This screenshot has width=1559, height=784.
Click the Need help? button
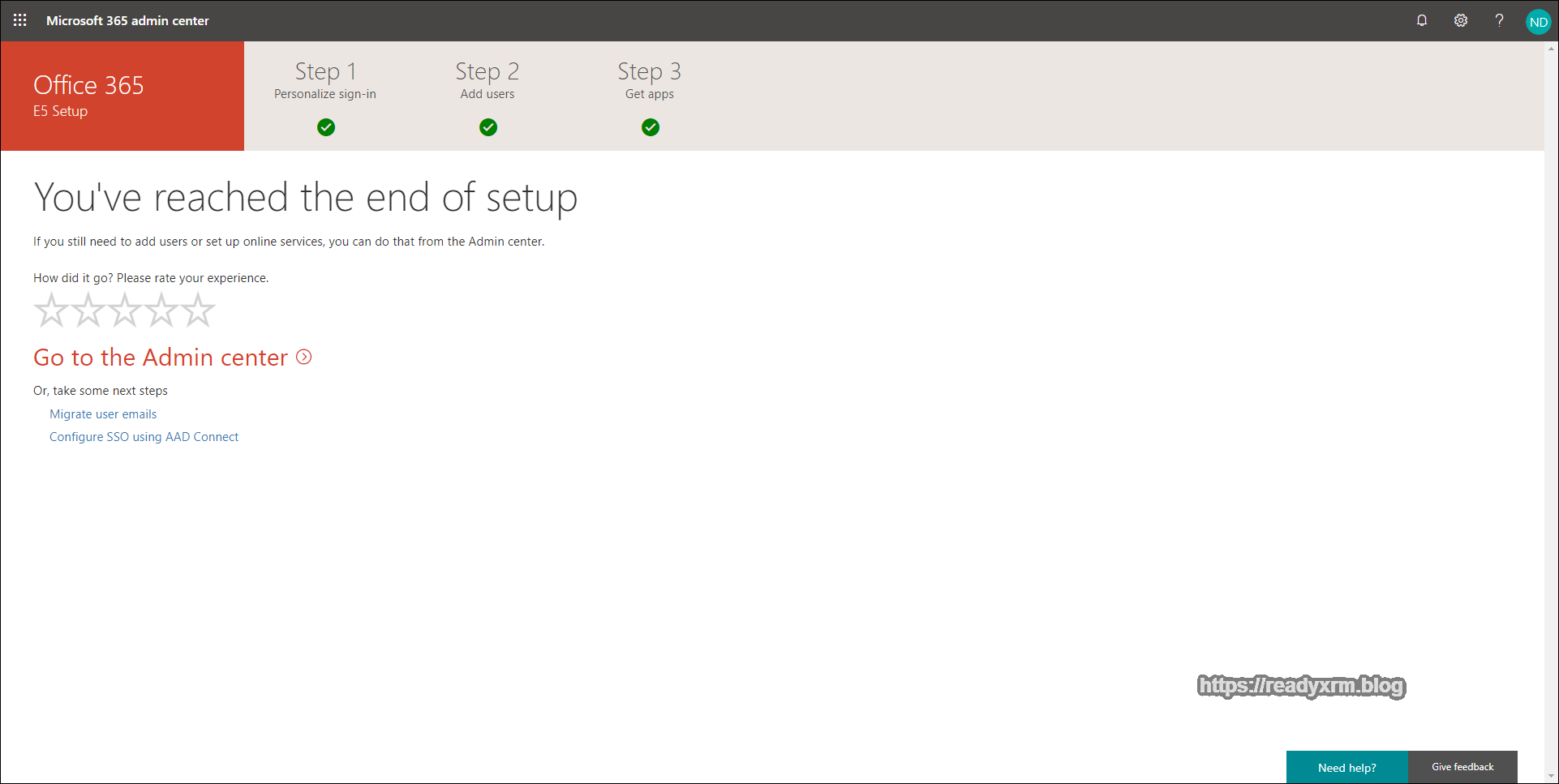point(1346,767)
